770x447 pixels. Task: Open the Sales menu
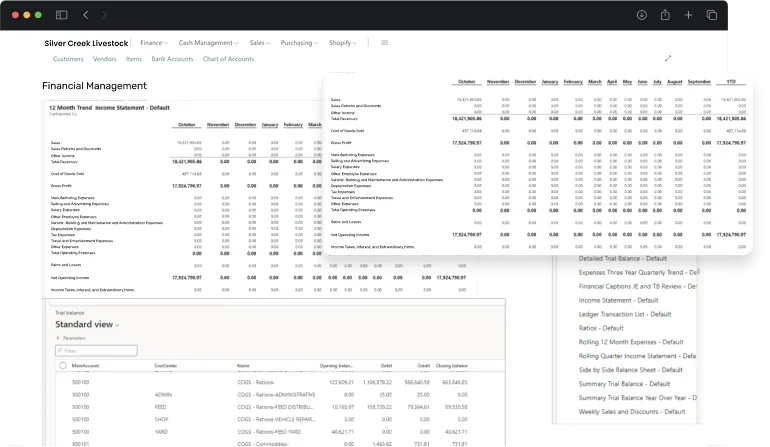260,43
